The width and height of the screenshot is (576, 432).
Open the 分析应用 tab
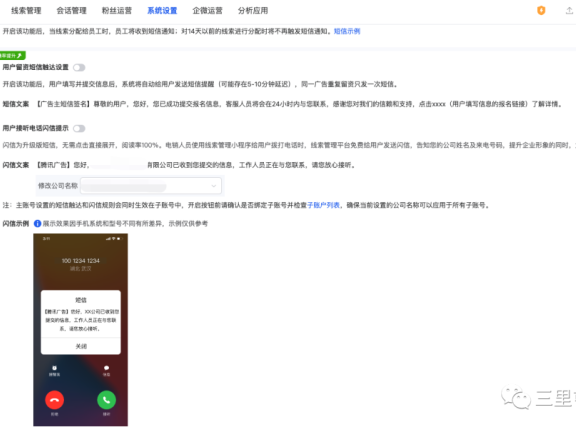[253, 11]
